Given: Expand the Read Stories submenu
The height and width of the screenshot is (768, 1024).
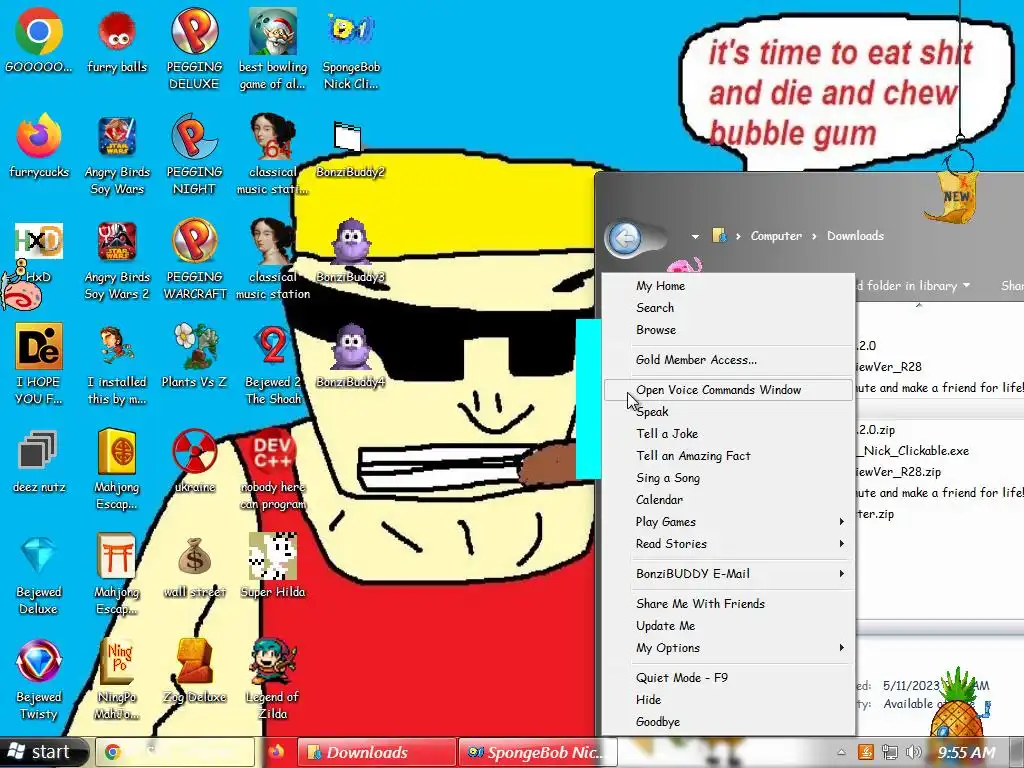Looking at the screenshot, I should pyautogui.click(x=728, y=544).
